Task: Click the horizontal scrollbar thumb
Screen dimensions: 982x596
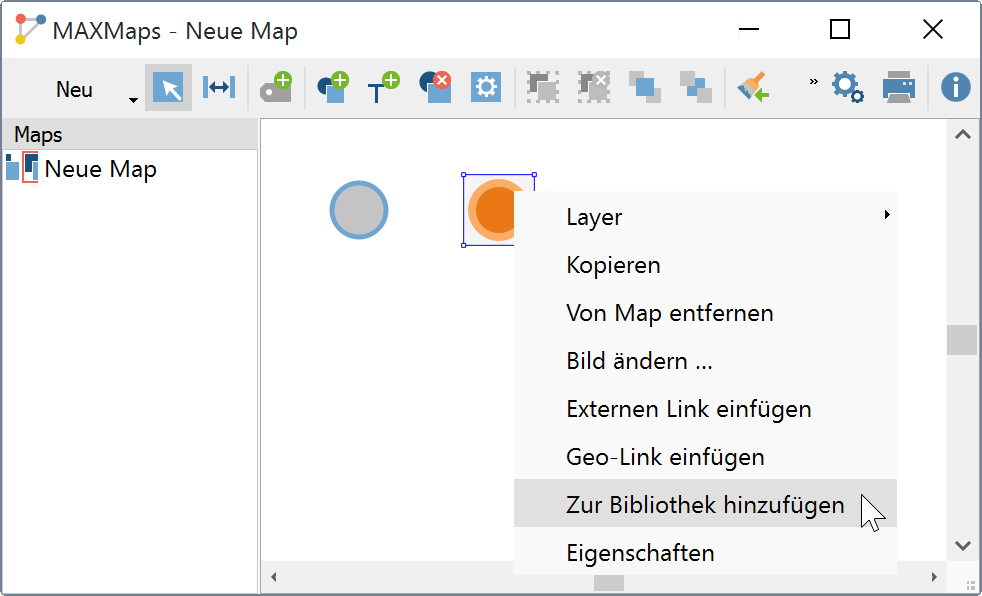Action: point(609,583)
